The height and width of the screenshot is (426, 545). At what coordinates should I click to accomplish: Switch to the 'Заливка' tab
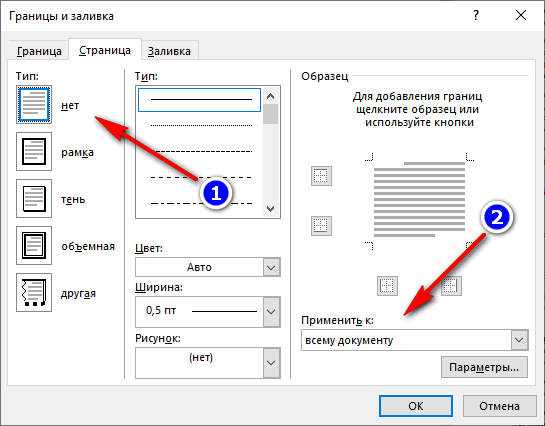(x=169, y=51)
